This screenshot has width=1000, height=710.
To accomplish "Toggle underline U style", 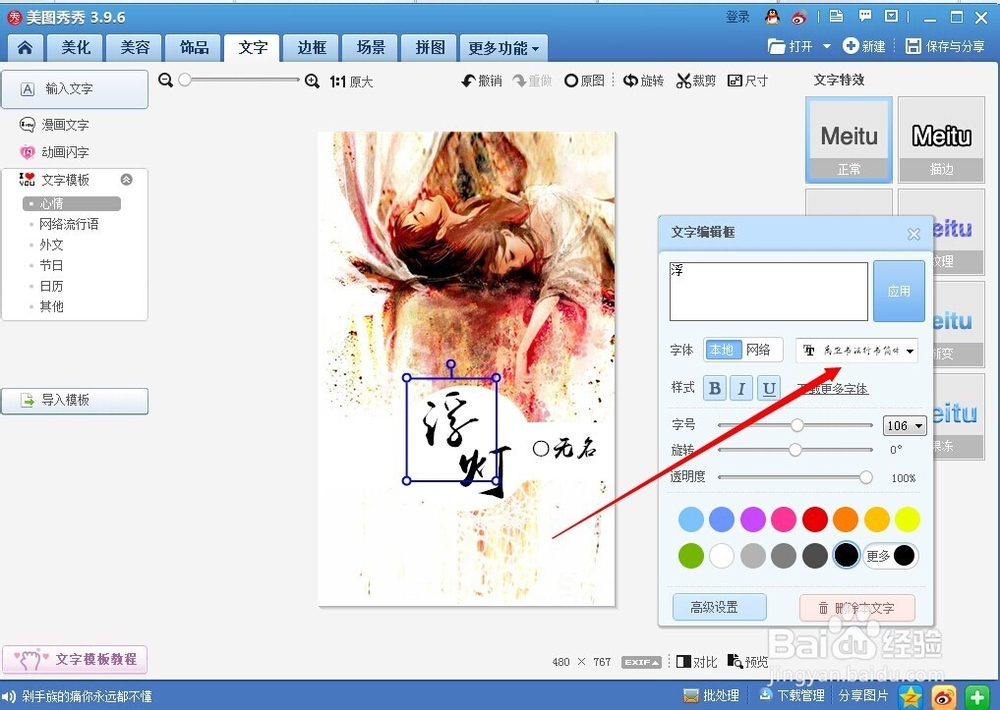I will 769,388.
